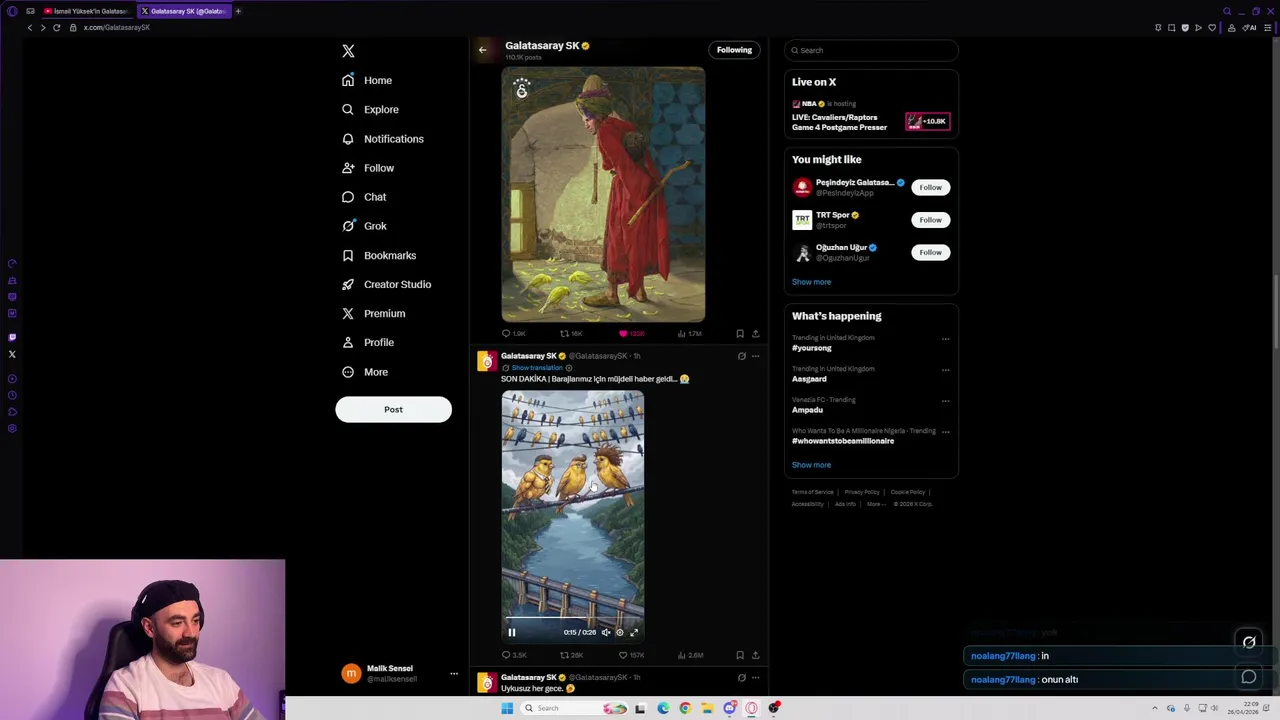The width and height of the screenshot is (1280, 720).
Task: Toggle the Following button for Galatasaray SK
Action: coord(734,50)
